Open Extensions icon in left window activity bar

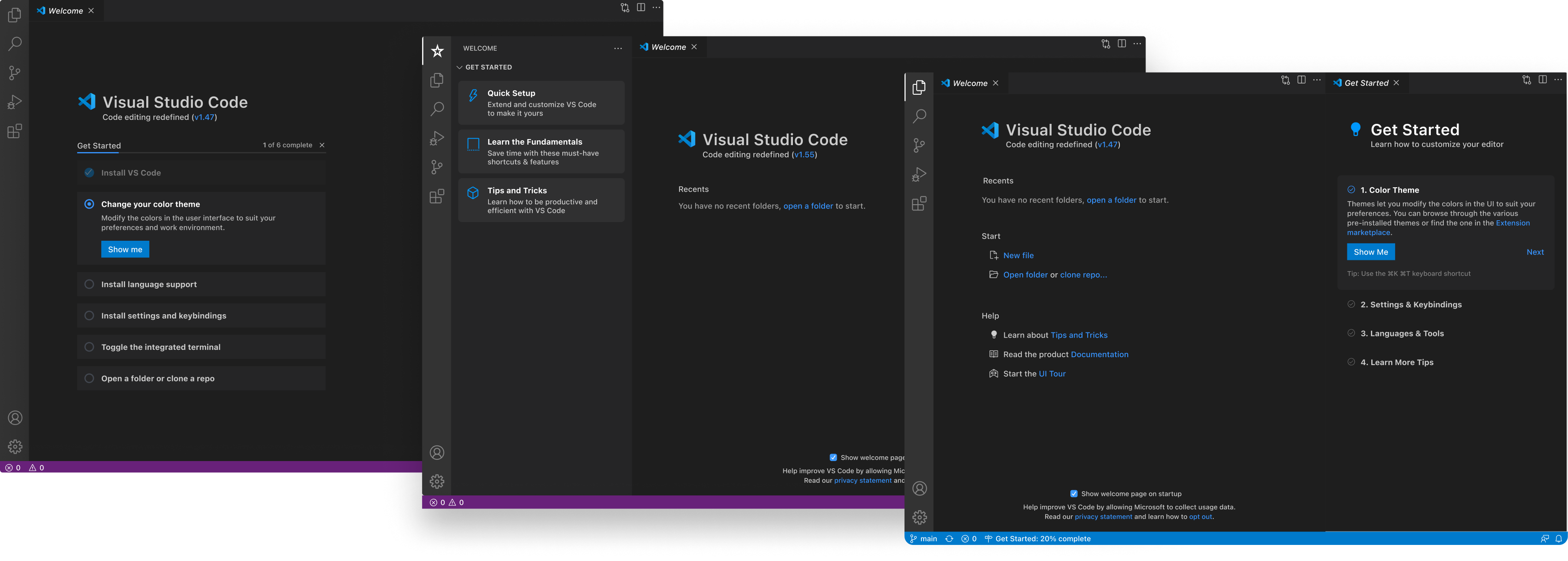pyautogui.click(x=15, y=131)
